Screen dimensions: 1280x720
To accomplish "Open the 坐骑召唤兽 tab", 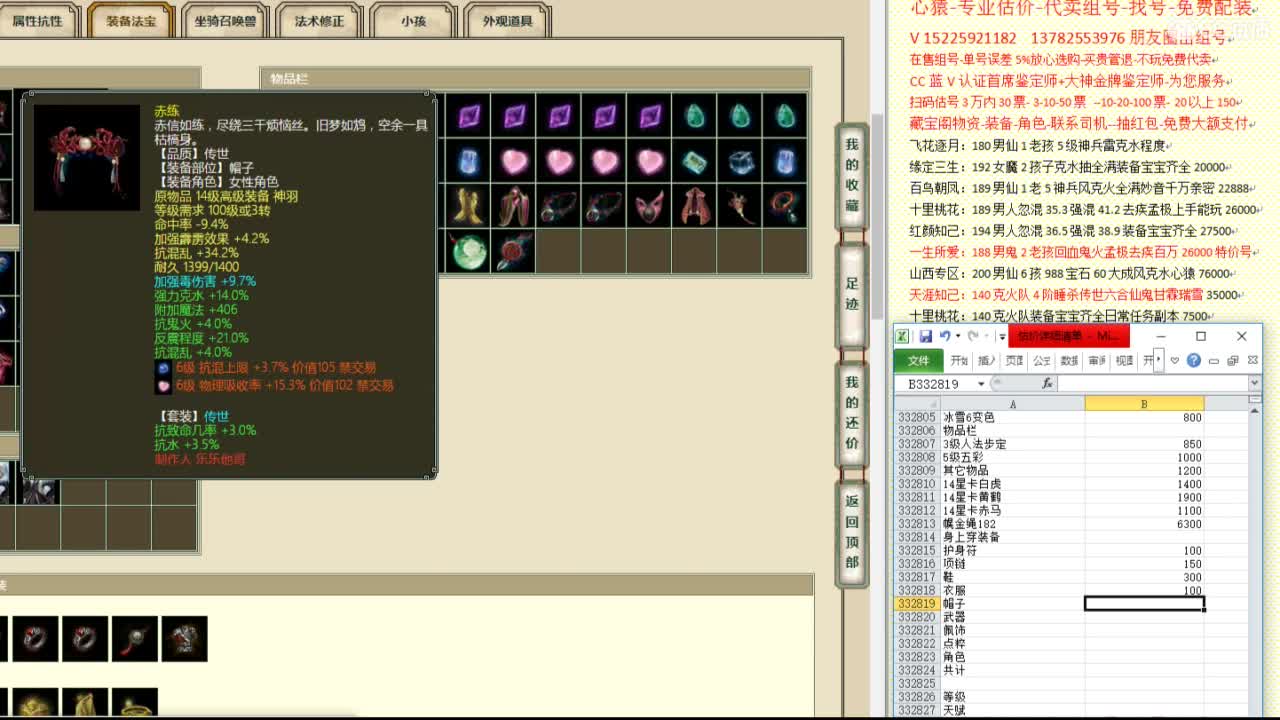I will click(x=224, y=21).
